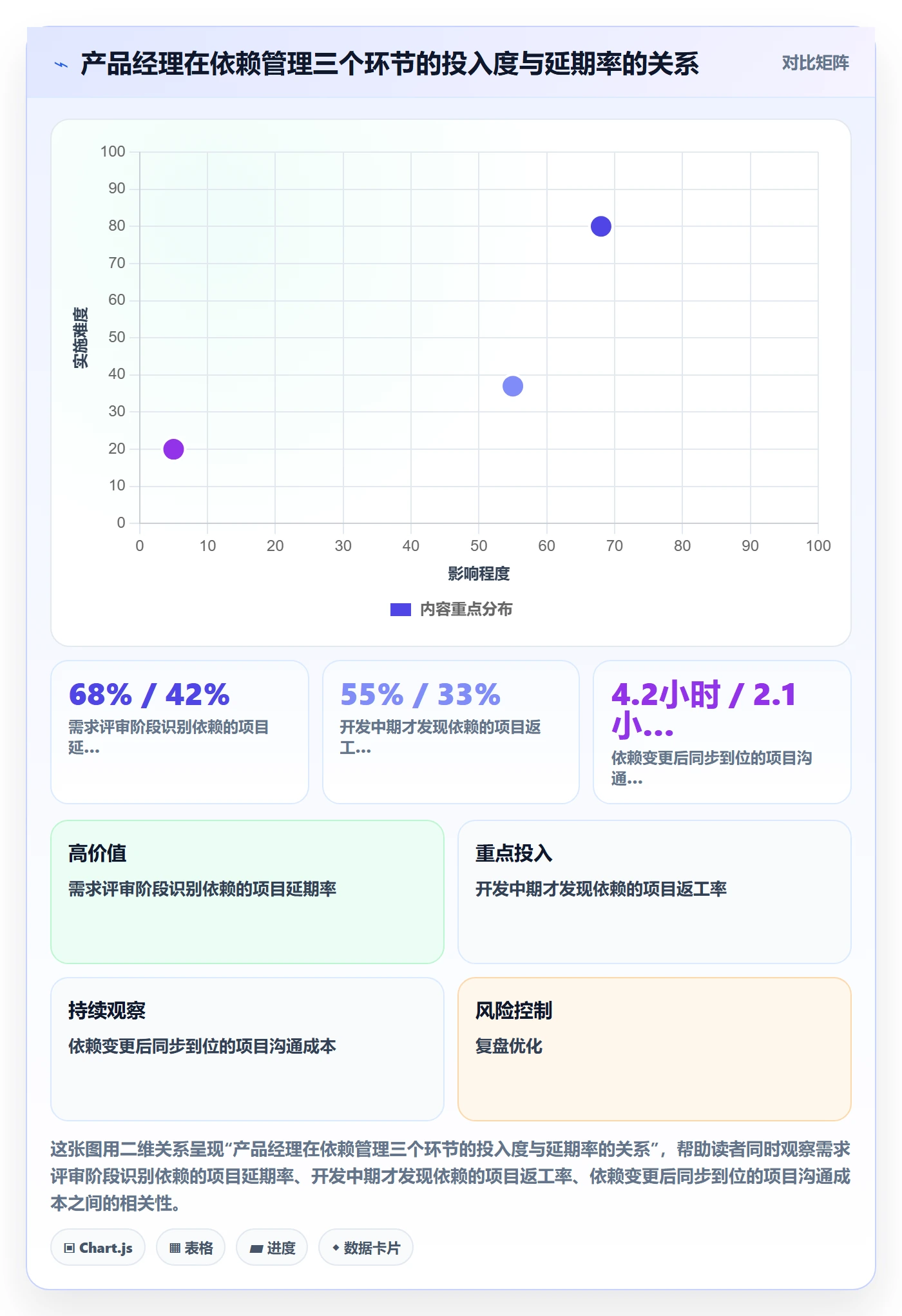Image resolution: width=902 pixels, height=1316 pixels.
Task: Open the 68% / 42% stat card
Action: tap(180, 731)
